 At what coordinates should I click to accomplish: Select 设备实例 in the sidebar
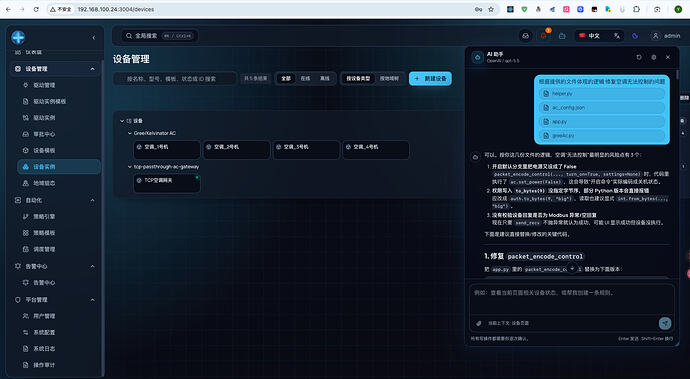coord(59,166)
